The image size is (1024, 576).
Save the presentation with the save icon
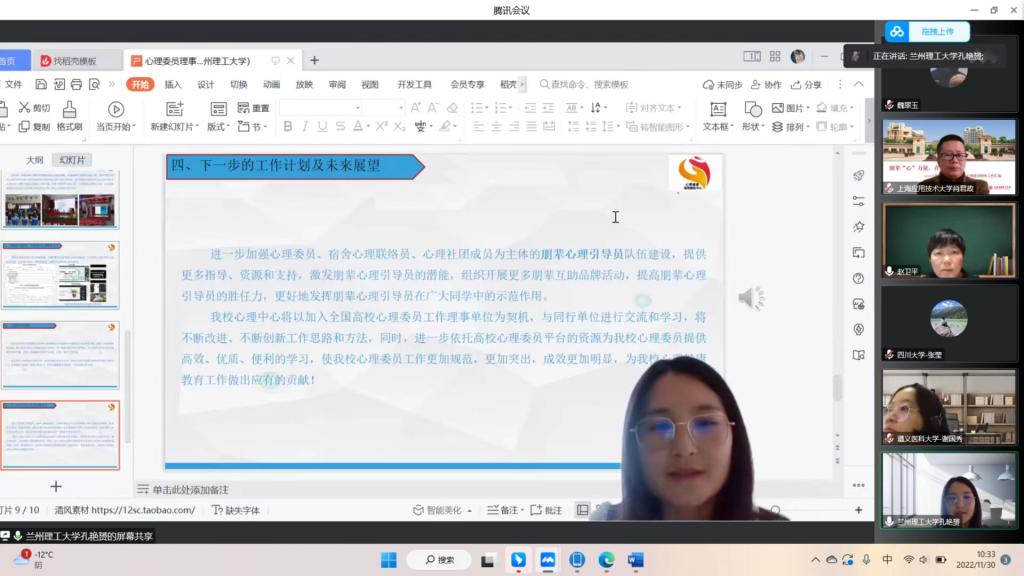[x=41, y=84]
